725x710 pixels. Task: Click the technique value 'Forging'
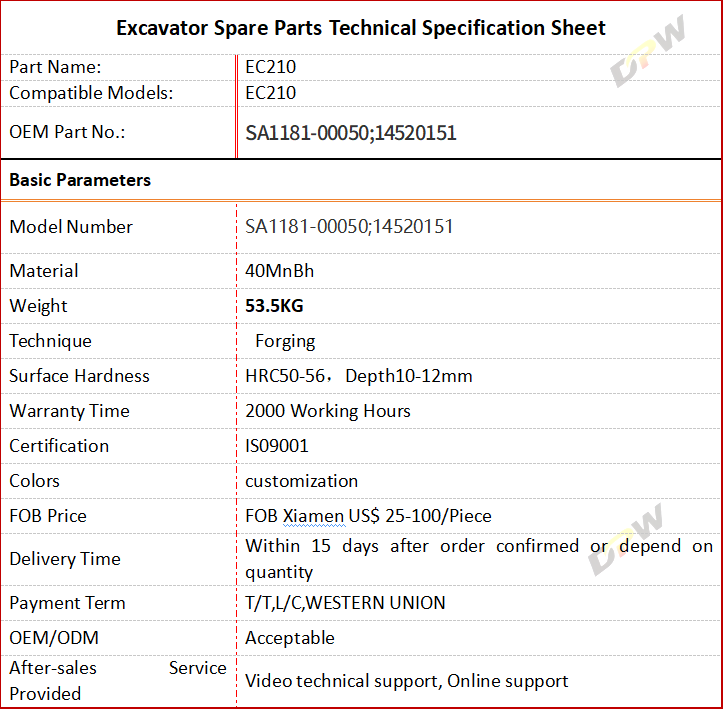point(285,342)
